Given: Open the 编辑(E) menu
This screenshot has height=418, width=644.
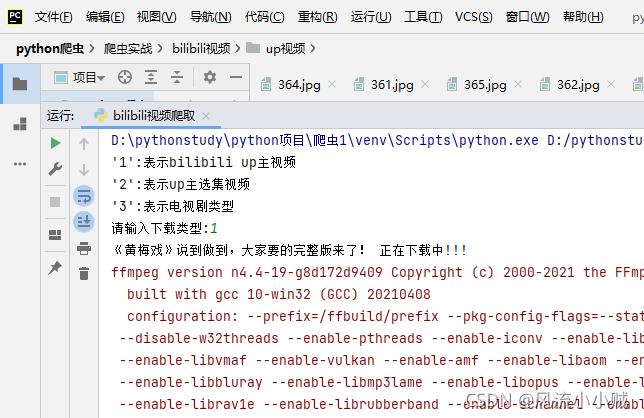Looking at the screenshot, I should pyautogui.click(x=105, y=17).
